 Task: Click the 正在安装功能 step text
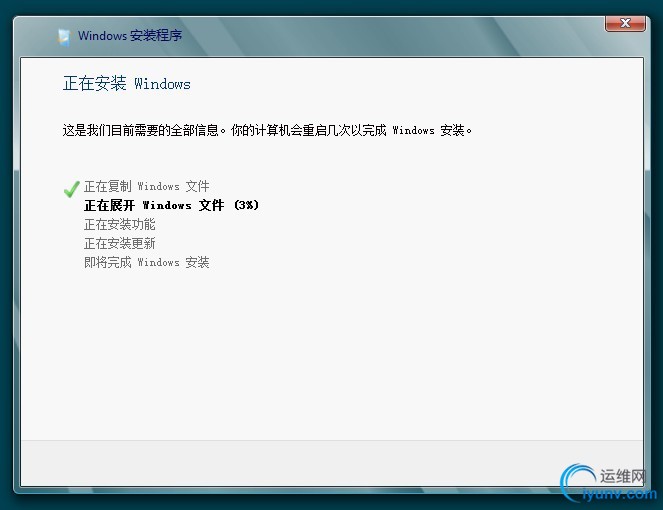120,225
